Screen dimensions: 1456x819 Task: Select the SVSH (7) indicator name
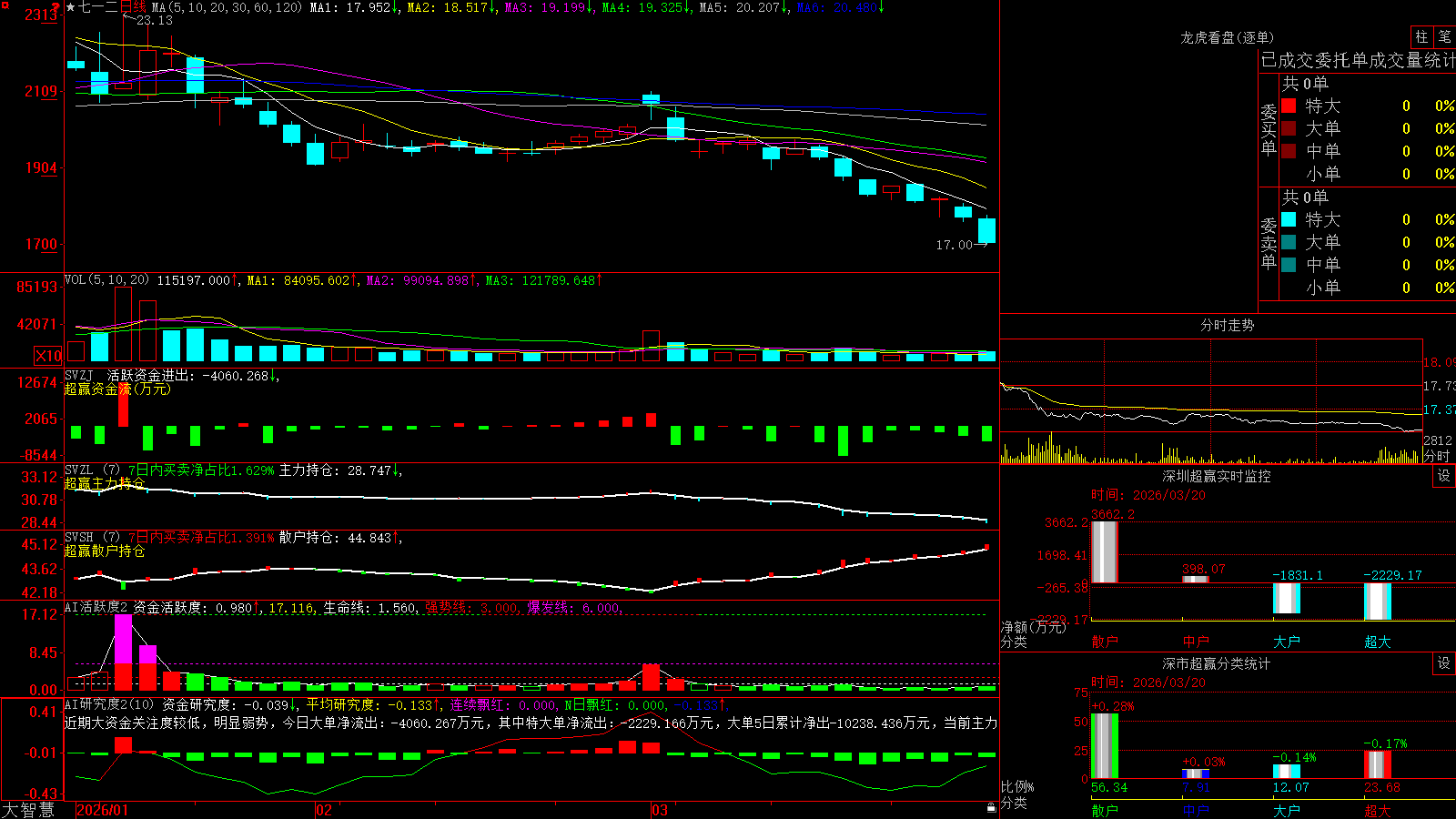click(92, 538)
